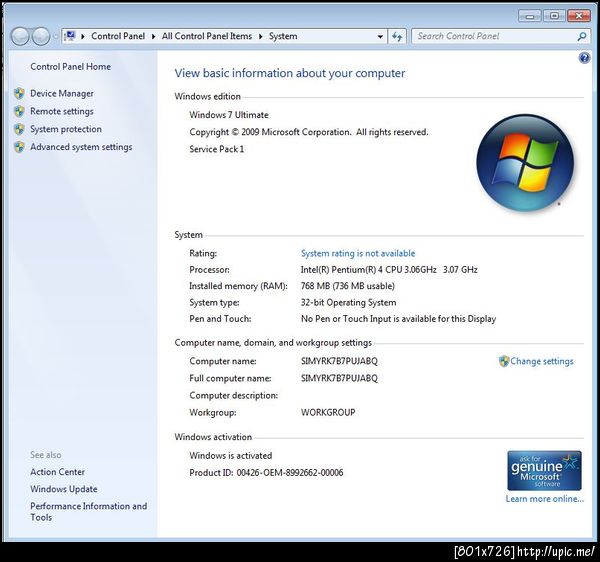Click the Windows logo orb image
The image size is (600, 562).
pyautogui.click(x=525, y=163)
